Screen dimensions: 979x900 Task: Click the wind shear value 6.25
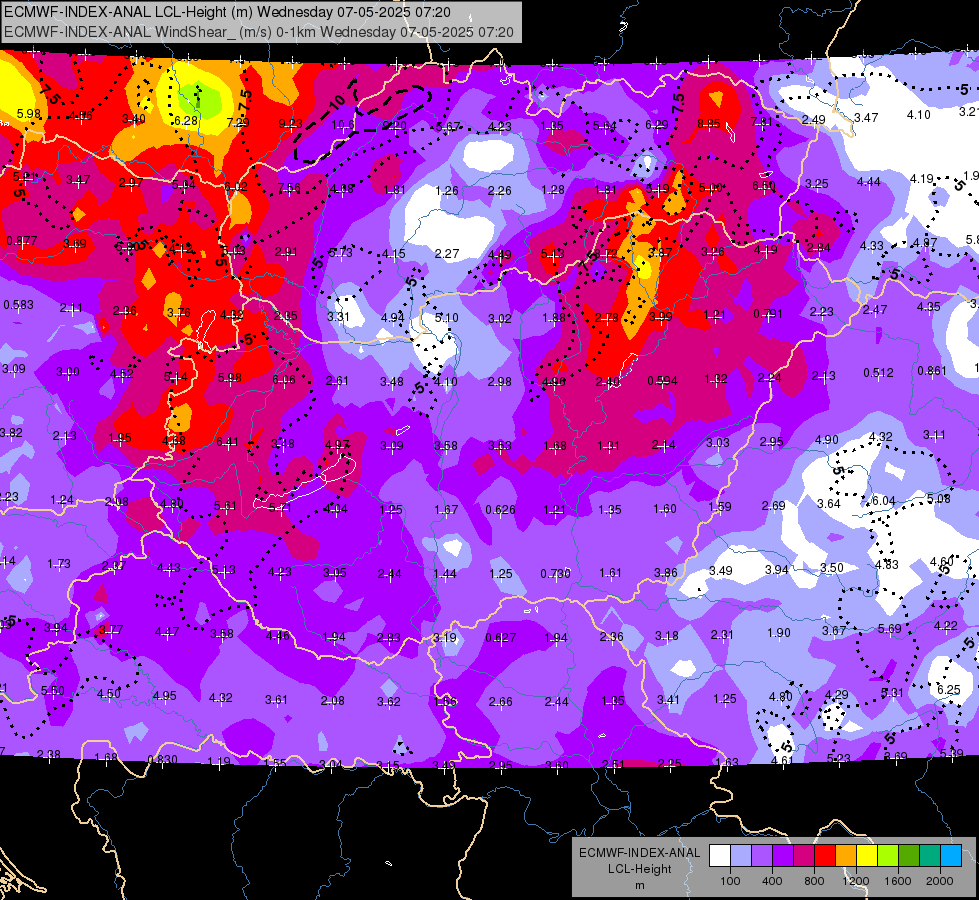(x=948, y=689)
